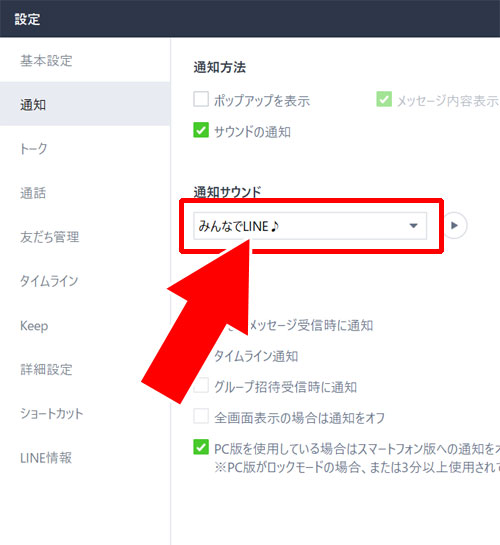Toggle グループ招待受信時に通知 checkbox
The height and width of the screenshot is (545, 500).
click(201, 385)
